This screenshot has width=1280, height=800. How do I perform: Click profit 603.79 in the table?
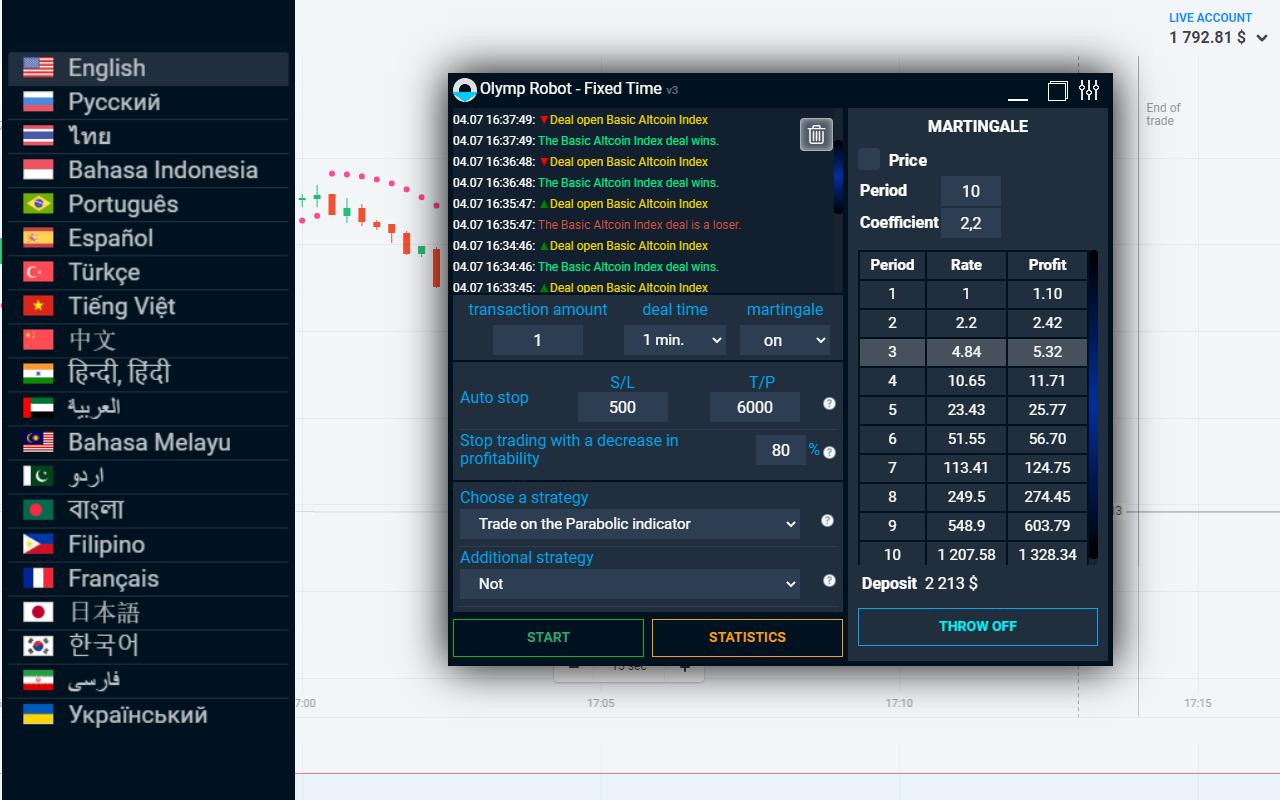(1047, 526)
